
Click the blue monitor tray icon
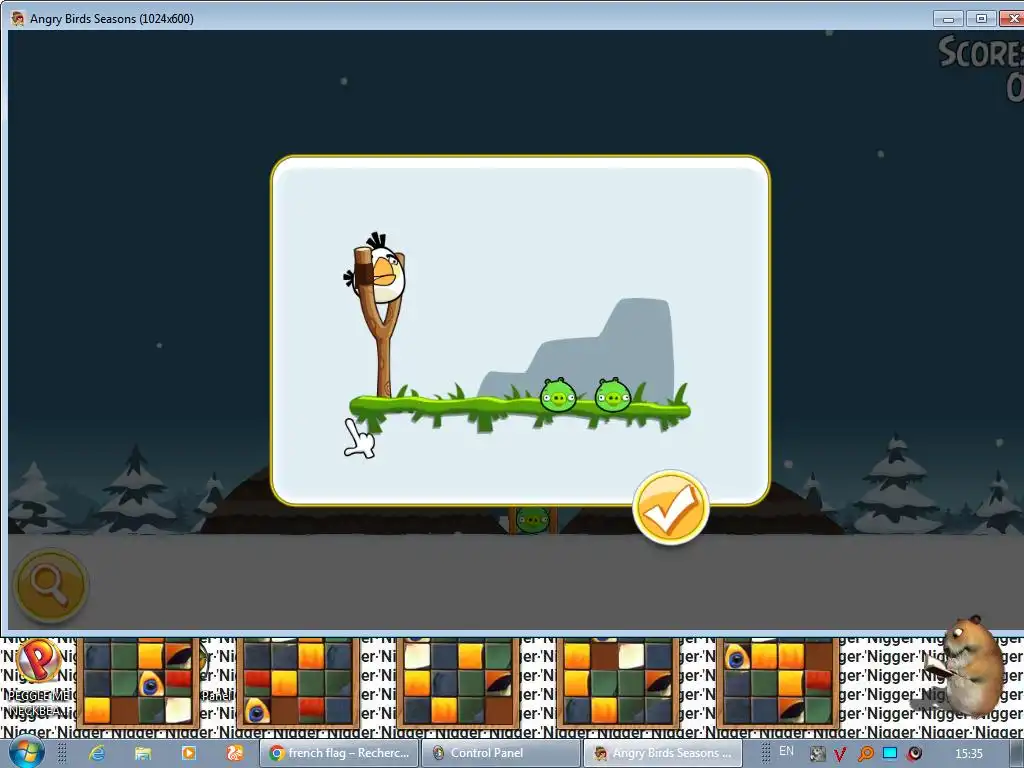coord(890,753)
